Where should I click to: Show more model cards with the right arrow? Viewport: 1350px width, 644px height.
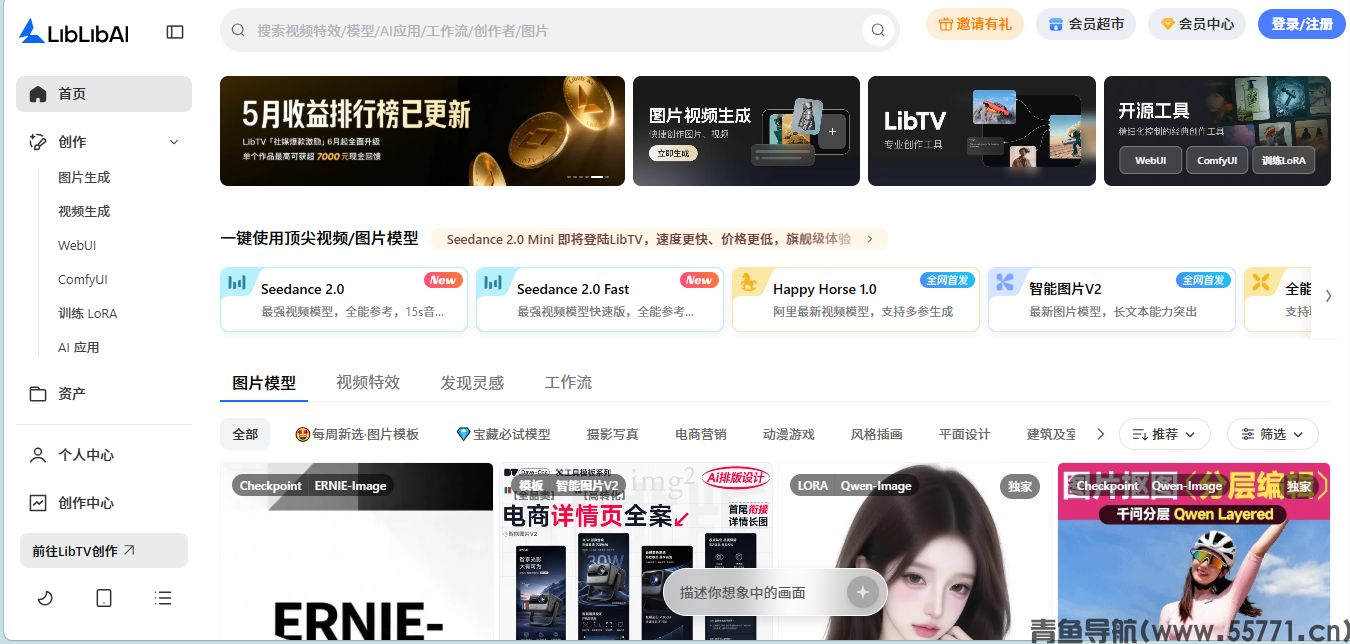[x=1328, y=296]
